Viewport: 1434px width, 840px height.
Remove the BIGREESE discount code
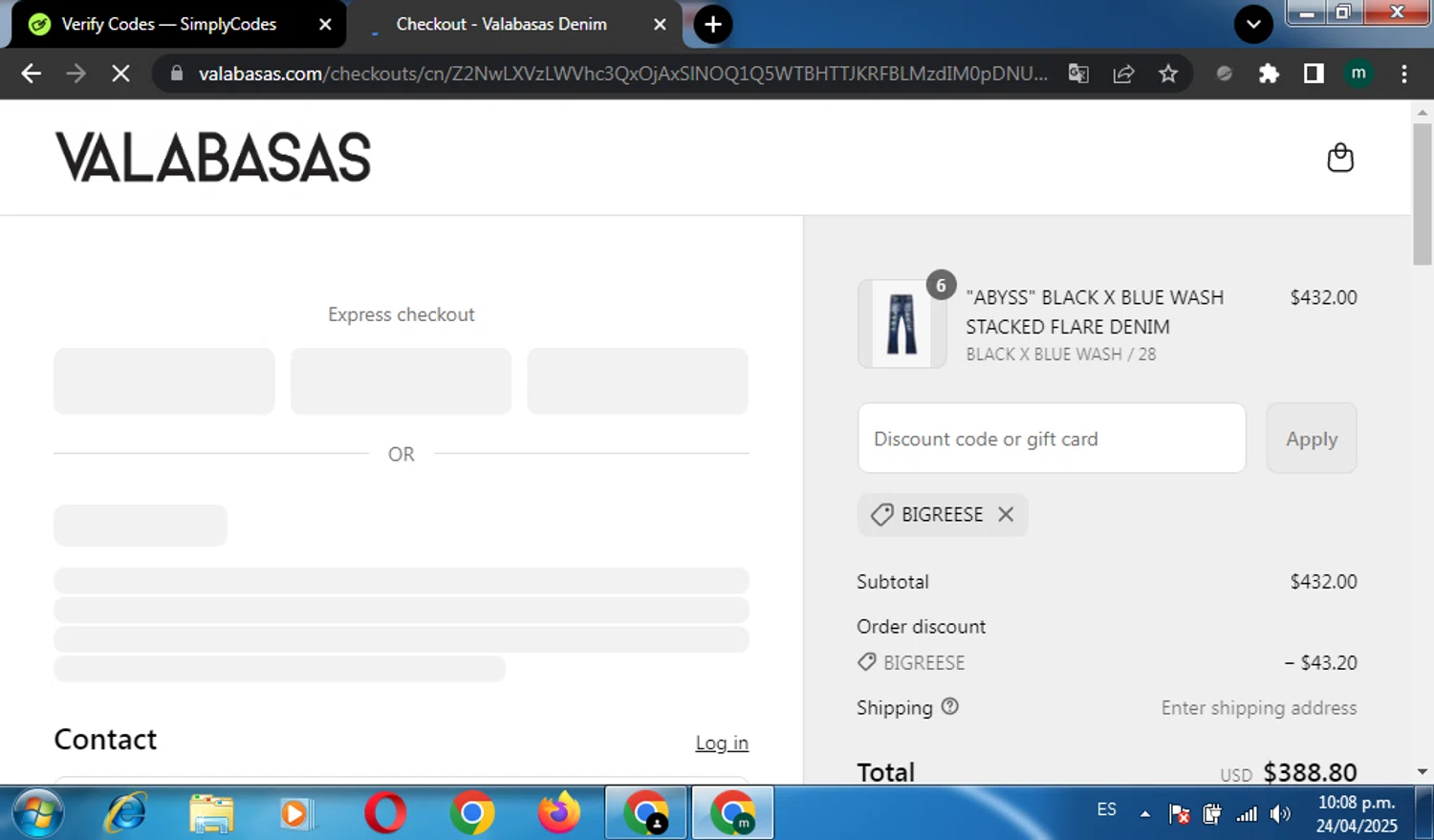1006,514
